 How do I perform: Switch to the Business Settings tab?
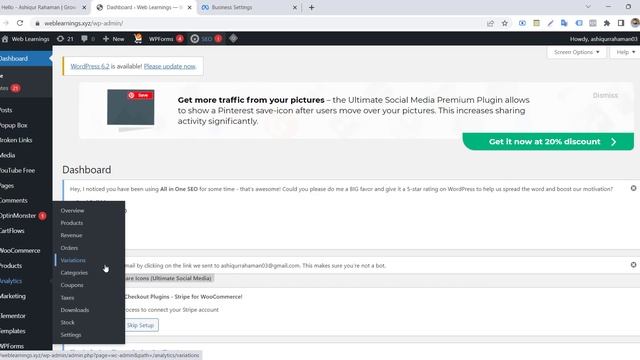249,7
